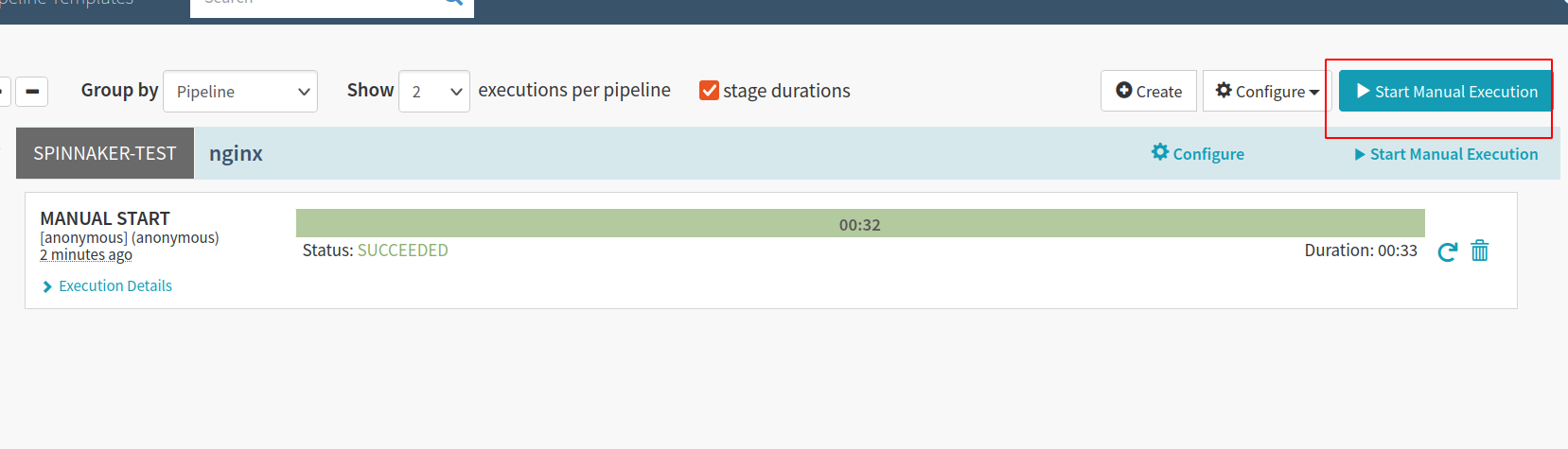This screenshot has width=1568, height=449.
Task: Click the Start Manual Execution link for nginx
Action: (x=1453, y=154)
